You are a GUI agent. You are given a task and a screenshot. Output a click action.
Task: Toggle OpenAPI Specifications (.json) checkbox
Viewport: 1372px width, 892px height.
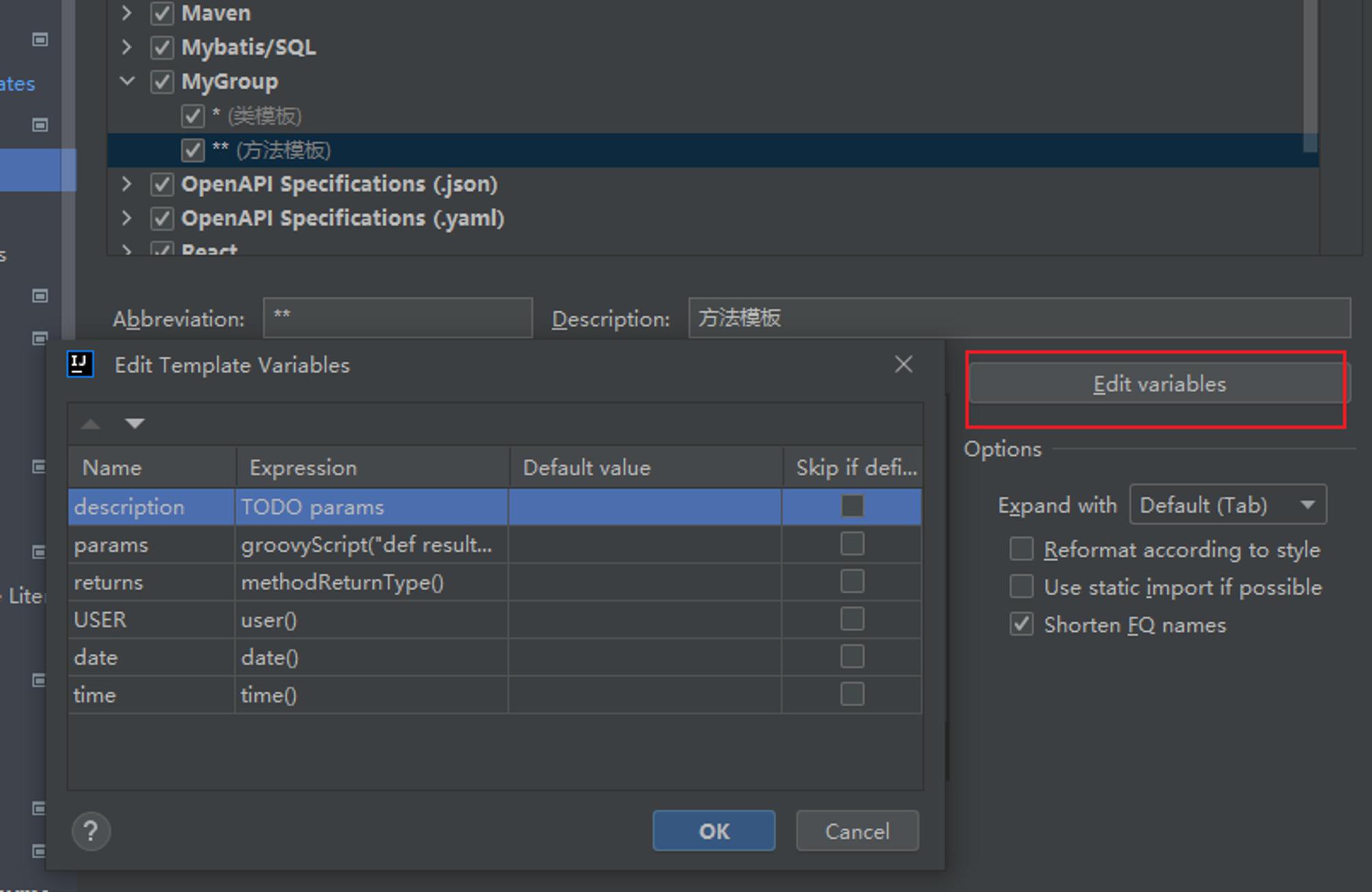coord(162,184)
